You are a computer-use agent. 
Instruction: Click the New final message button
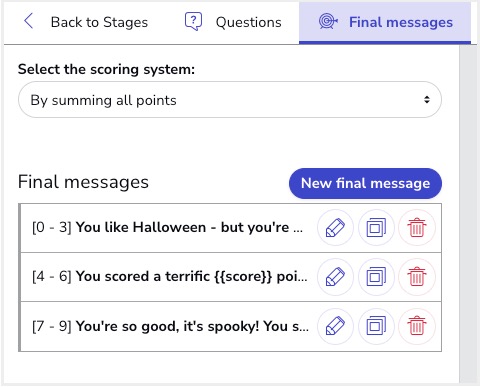tap(365, 183)
